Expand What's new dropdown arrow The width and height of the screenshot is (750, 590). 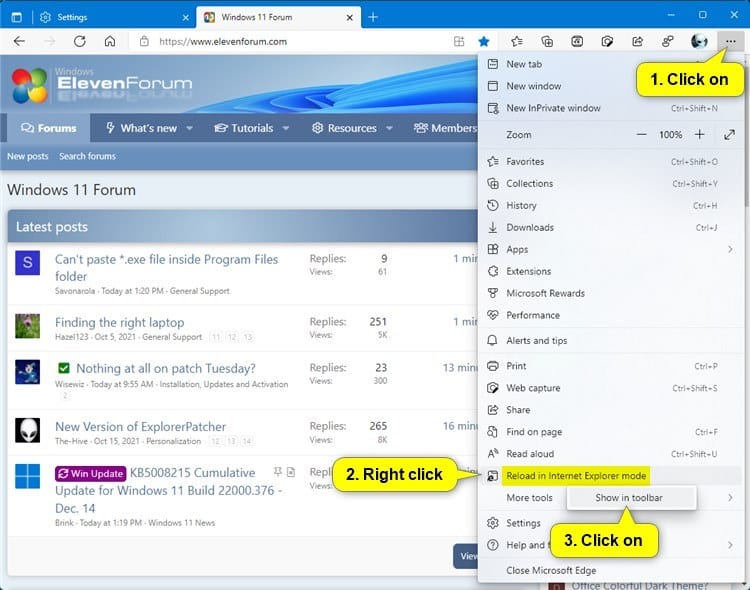click(189, 128)
